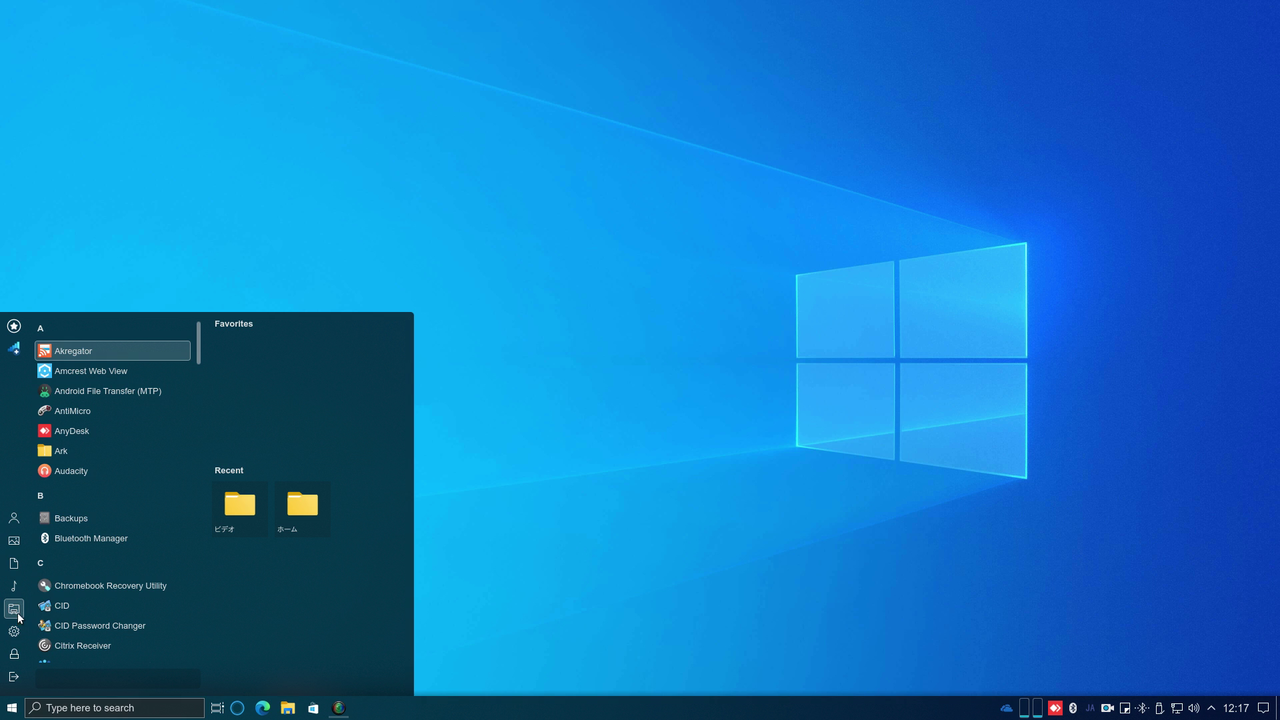Open Task View on the taskbar
1280x720 pixels.
217,708
